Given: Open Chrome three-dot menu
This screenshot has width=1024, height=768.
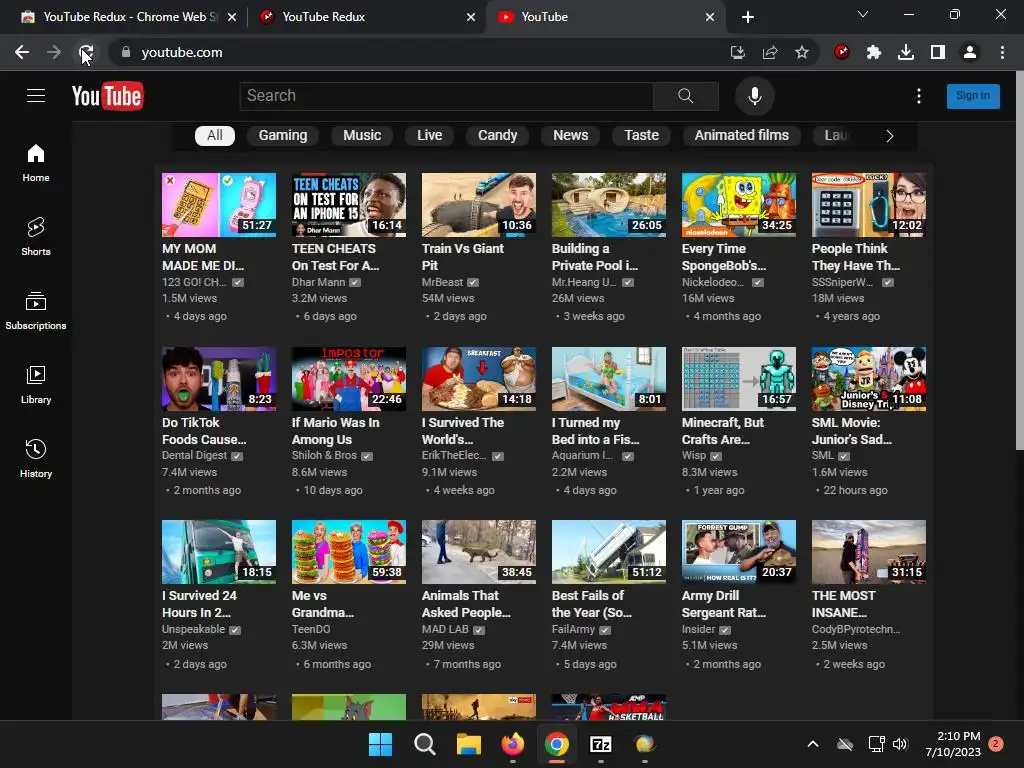Looking at the screenshot, I should [1002, 52].
